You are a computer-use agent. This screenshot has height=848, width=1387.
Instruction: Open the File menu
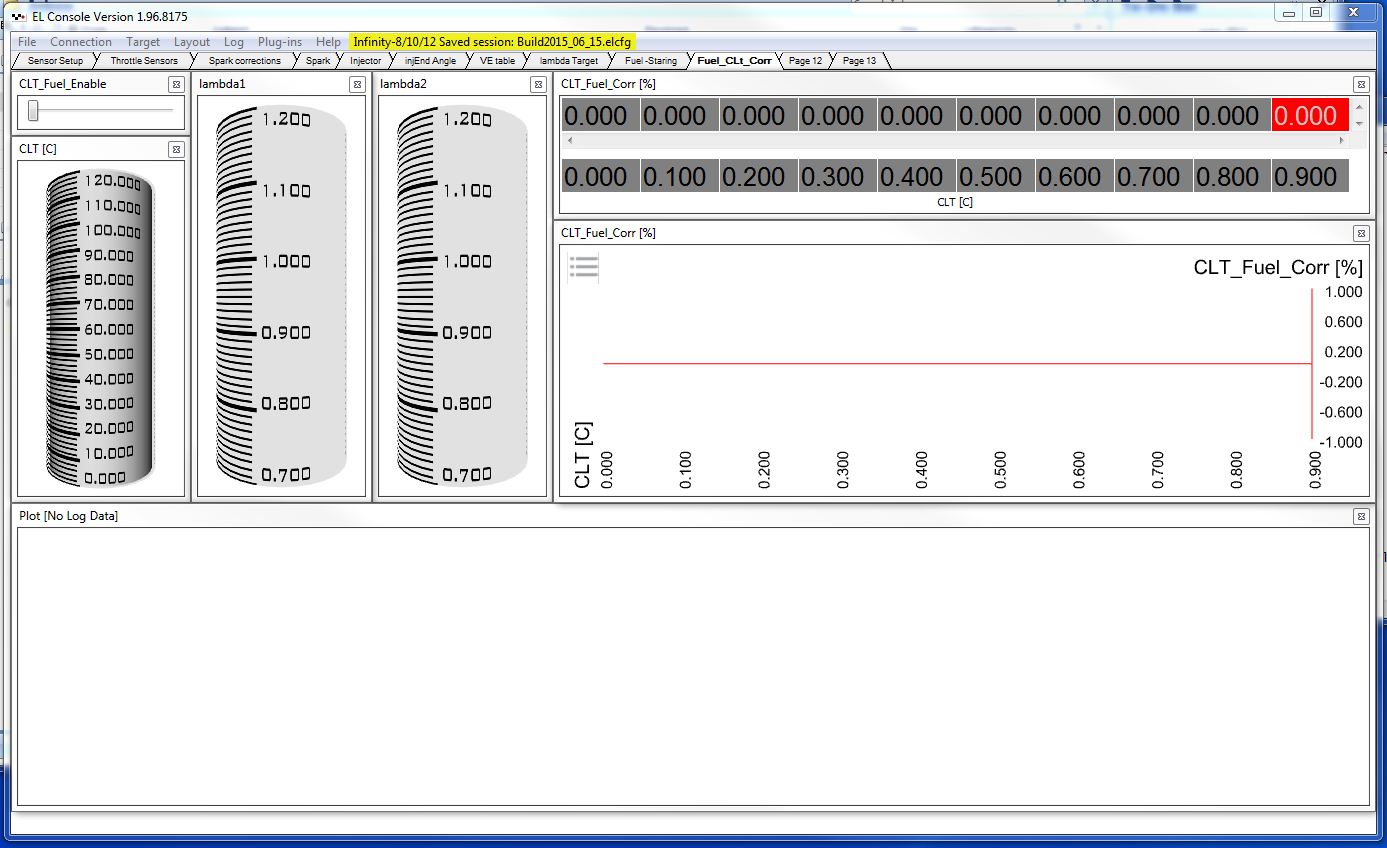pos(27,42)
